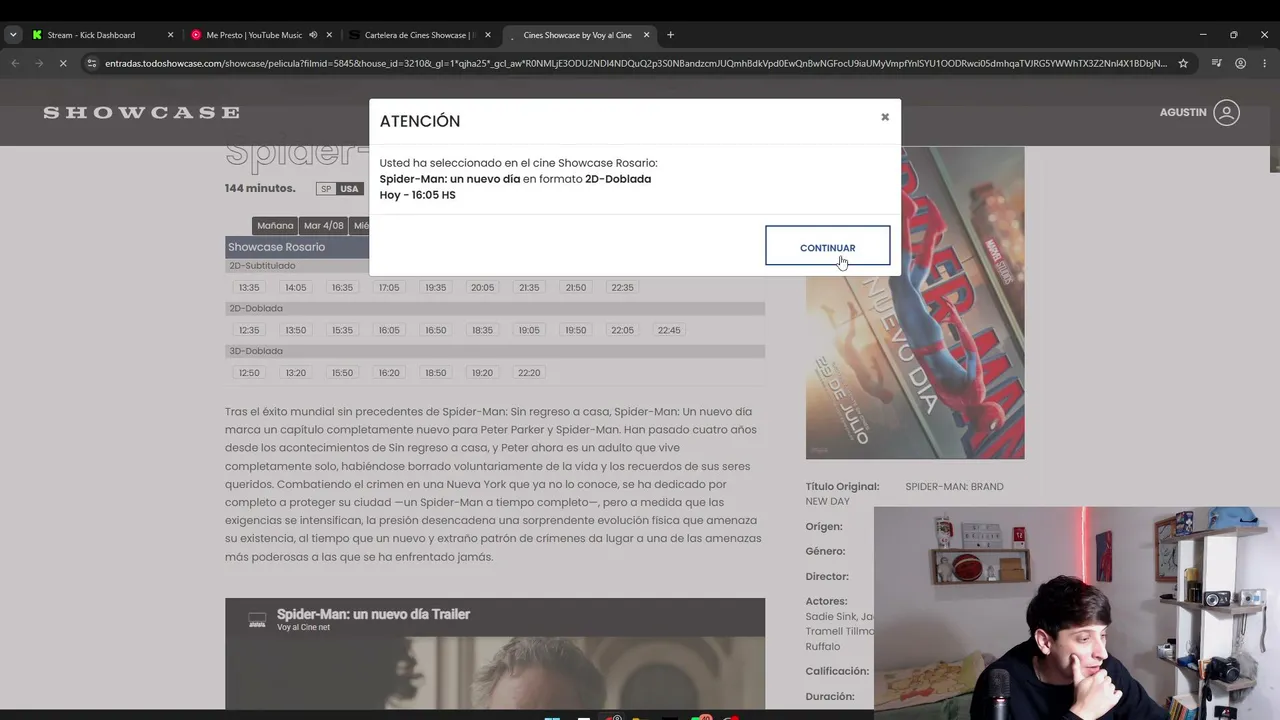Image resolution: width=1280 pixels, height=720 pixels.
Task: Choose the 22:05 2D-Doblada showtime
Action: (623, 330)
